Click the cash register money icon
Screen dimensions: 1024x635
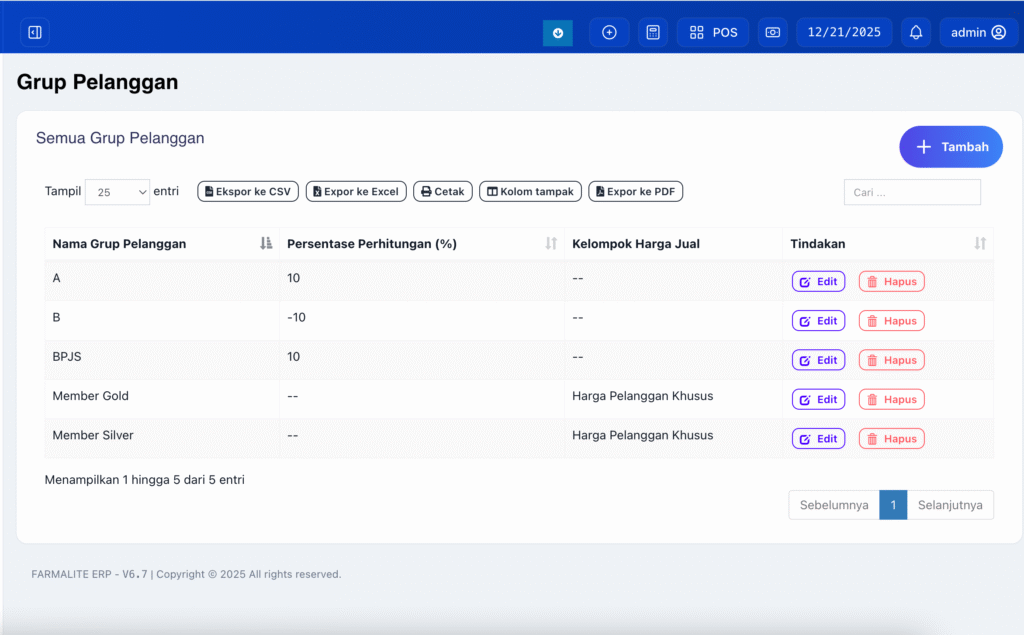(772, 33)
